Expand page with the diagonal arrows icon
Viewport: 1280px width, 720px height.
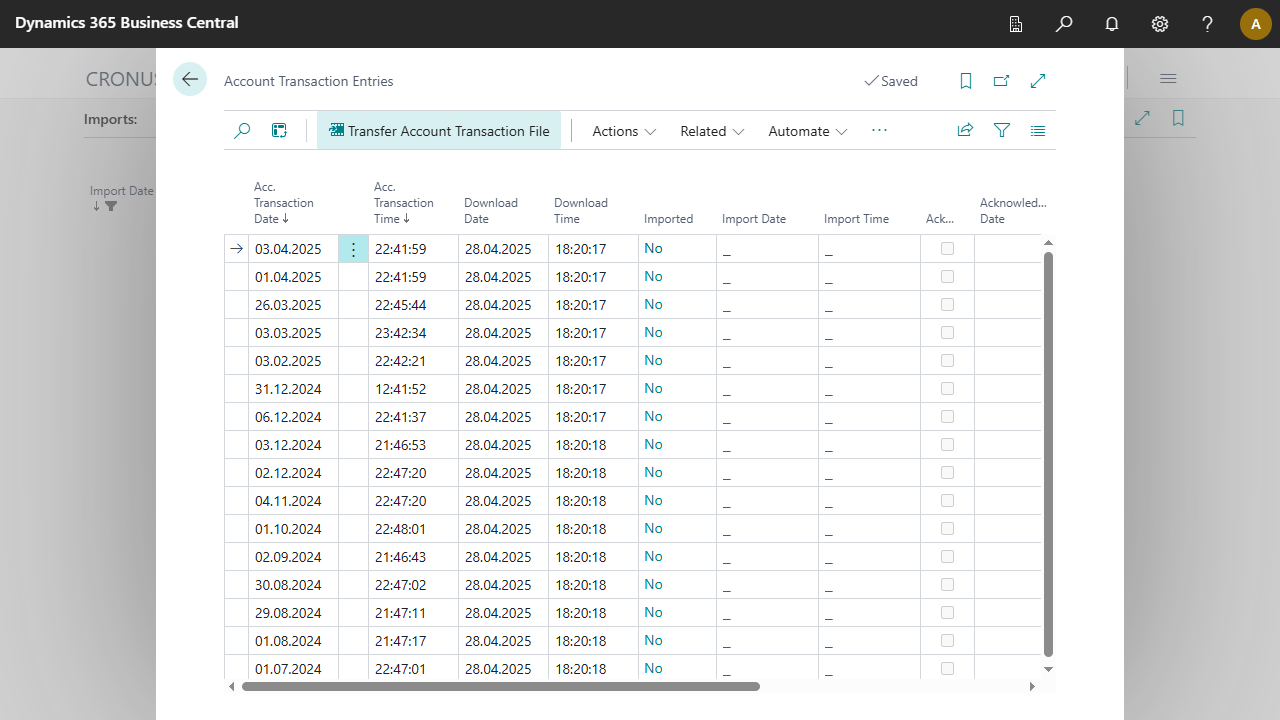click(x=1038, y=81)
